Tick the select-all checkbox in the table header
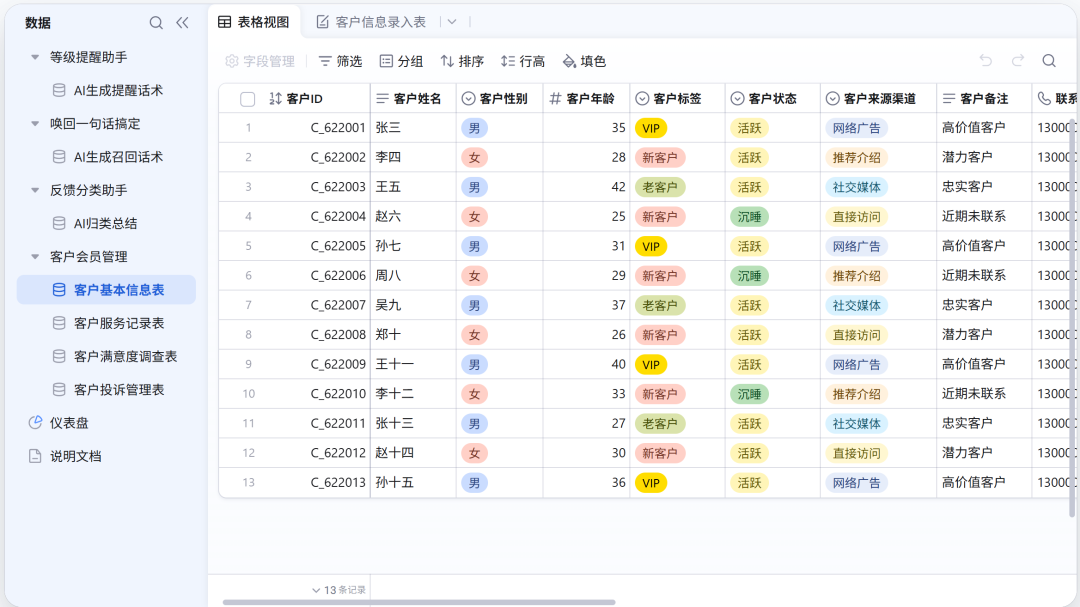Viewport: 1080px width, 607px height. tap(248, 99)
